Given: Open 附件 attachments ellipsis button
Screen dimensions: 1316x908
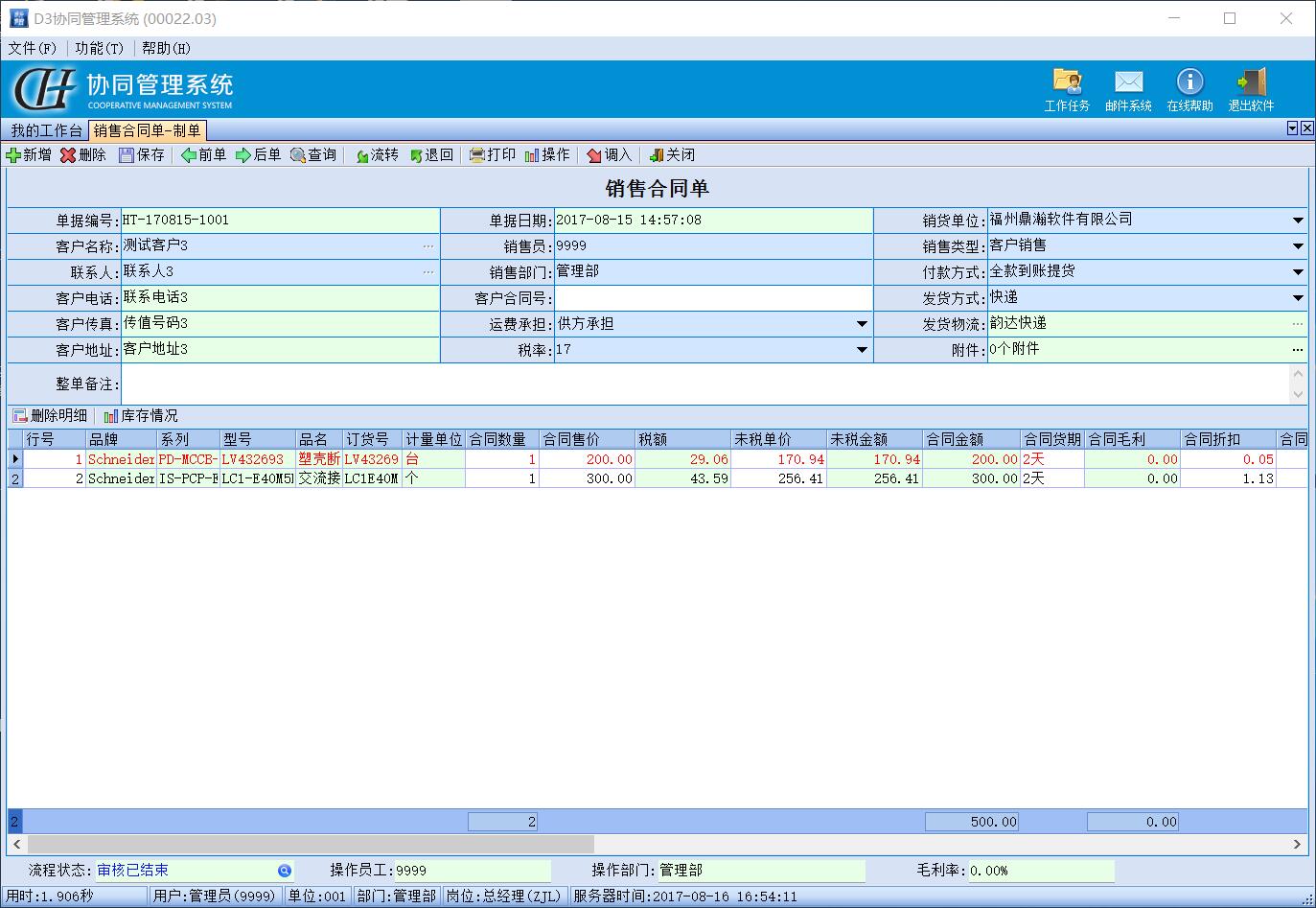Looking at the screenshot, I should click(x=1298, y=350).
